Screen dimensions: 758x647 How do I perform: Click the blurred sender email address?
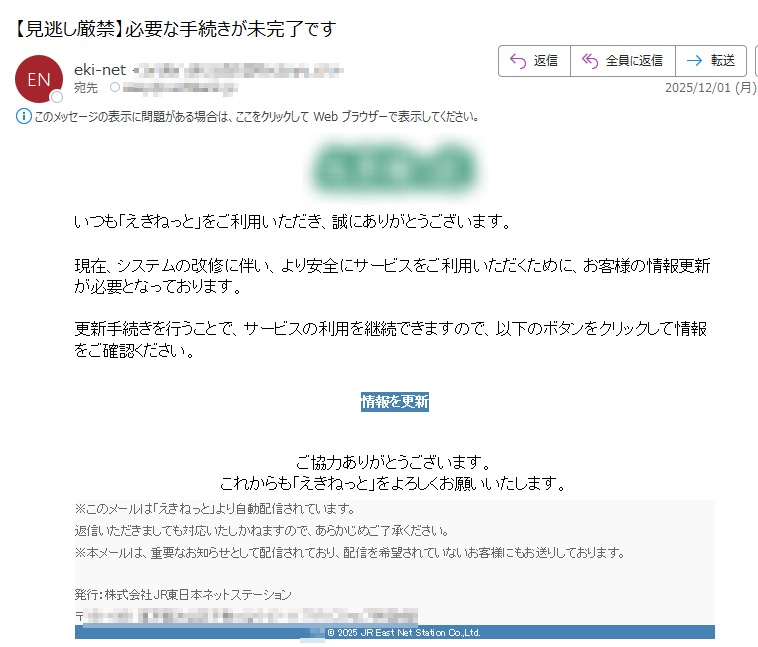pyautogui.click(x=240, y=70)
